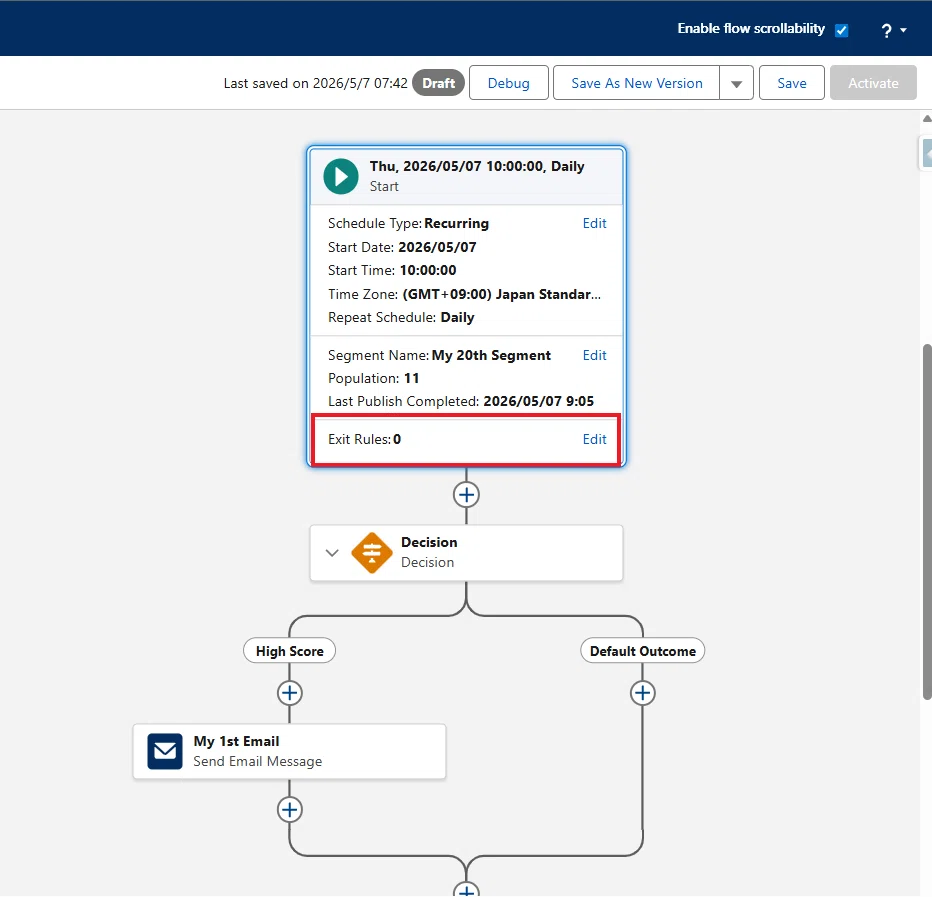This screenshot has height=897, width=932.
Task: Select the High Score outcome label
Action: (289, 651)
